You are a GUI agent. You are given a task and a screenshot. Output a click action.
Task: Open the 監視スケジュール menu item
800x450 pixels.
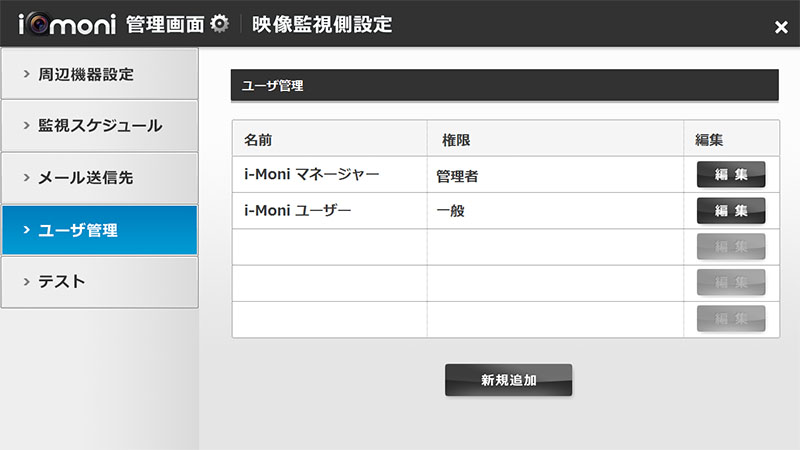coord(99,127)
